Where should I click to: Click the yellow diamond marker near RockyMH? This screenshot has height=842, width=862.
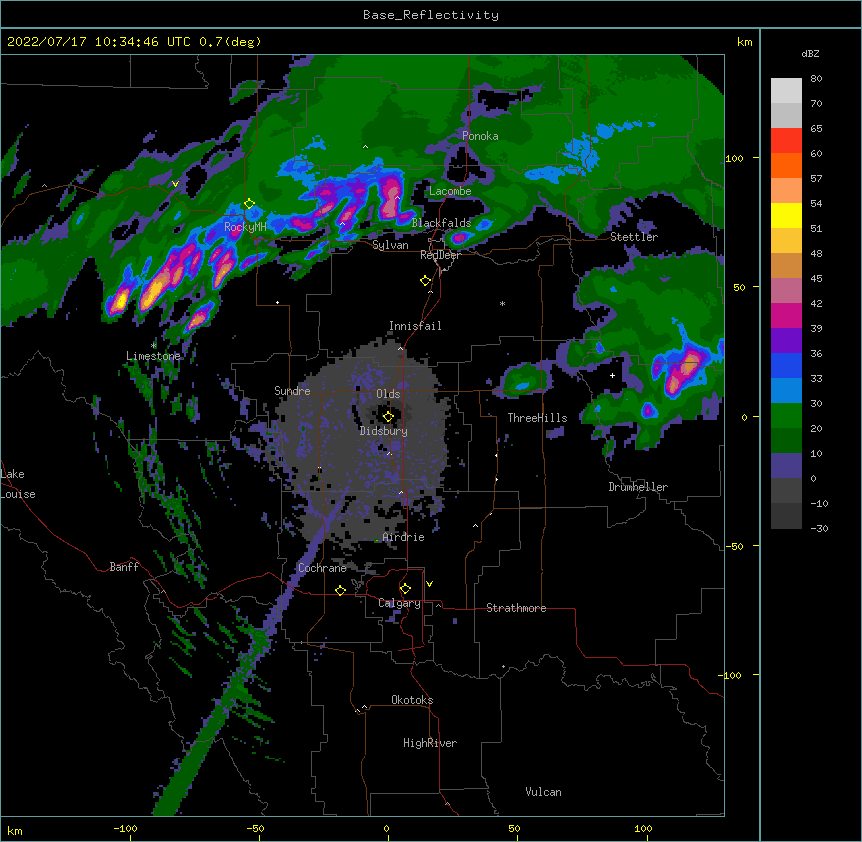click(x=250, y=204)
